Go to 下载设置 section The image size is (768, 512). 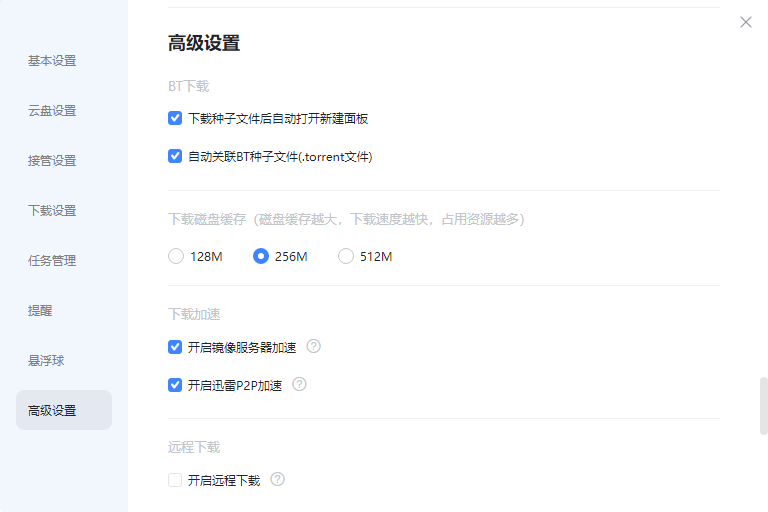tap(52, 211)
